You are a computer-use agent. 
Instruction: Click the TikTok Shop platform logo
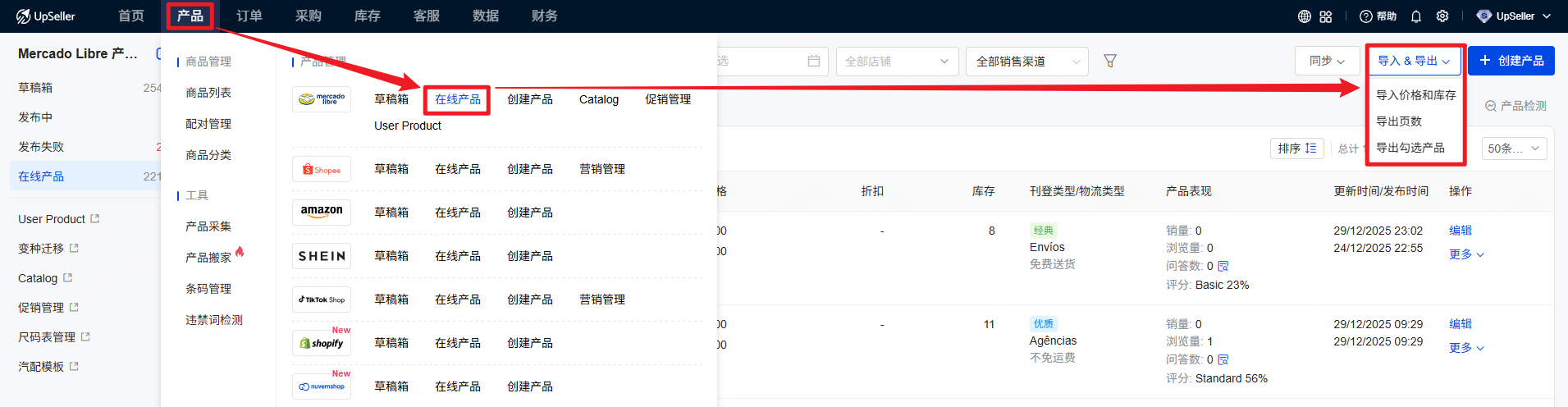coord(322,300)
